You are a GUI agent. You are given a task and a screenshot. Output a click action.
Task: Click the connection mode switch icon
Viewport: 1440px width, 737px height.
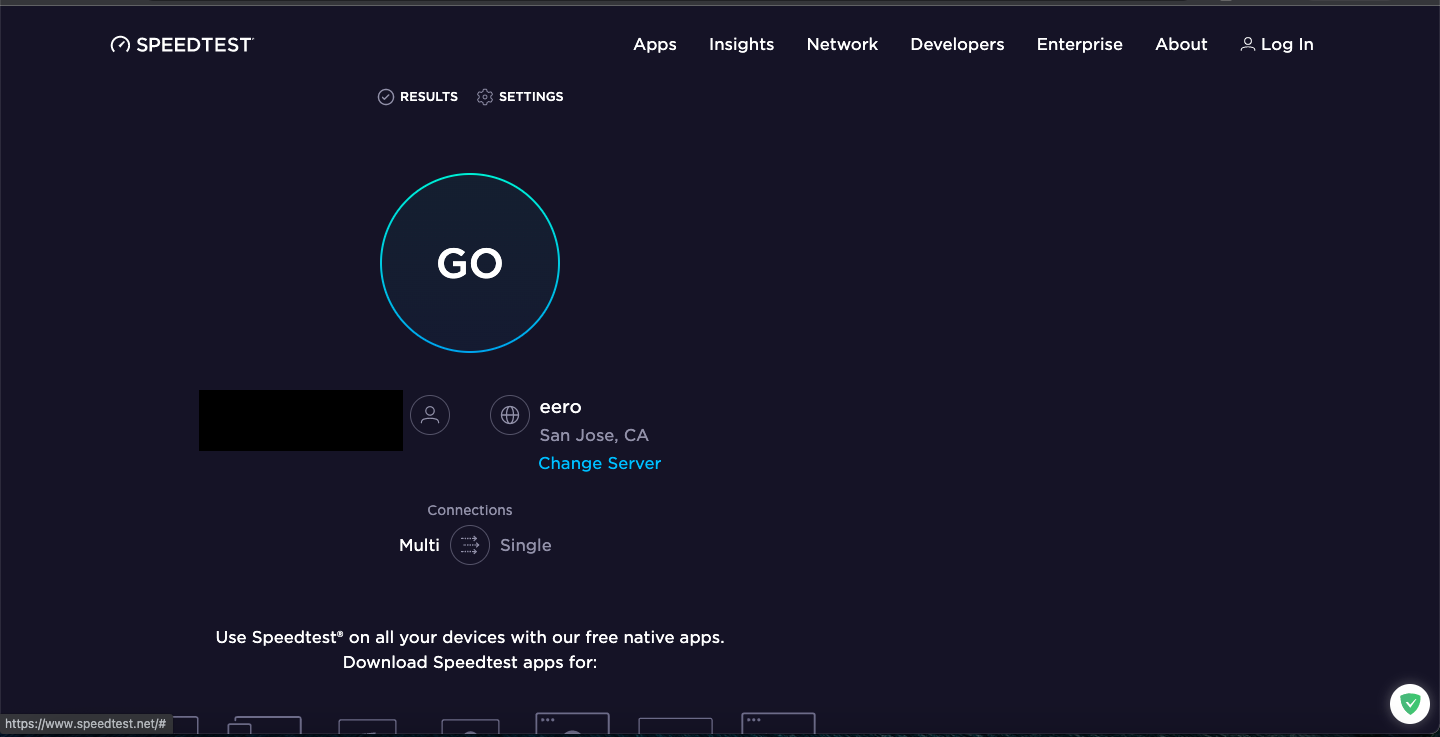click(x=470, y=545)
